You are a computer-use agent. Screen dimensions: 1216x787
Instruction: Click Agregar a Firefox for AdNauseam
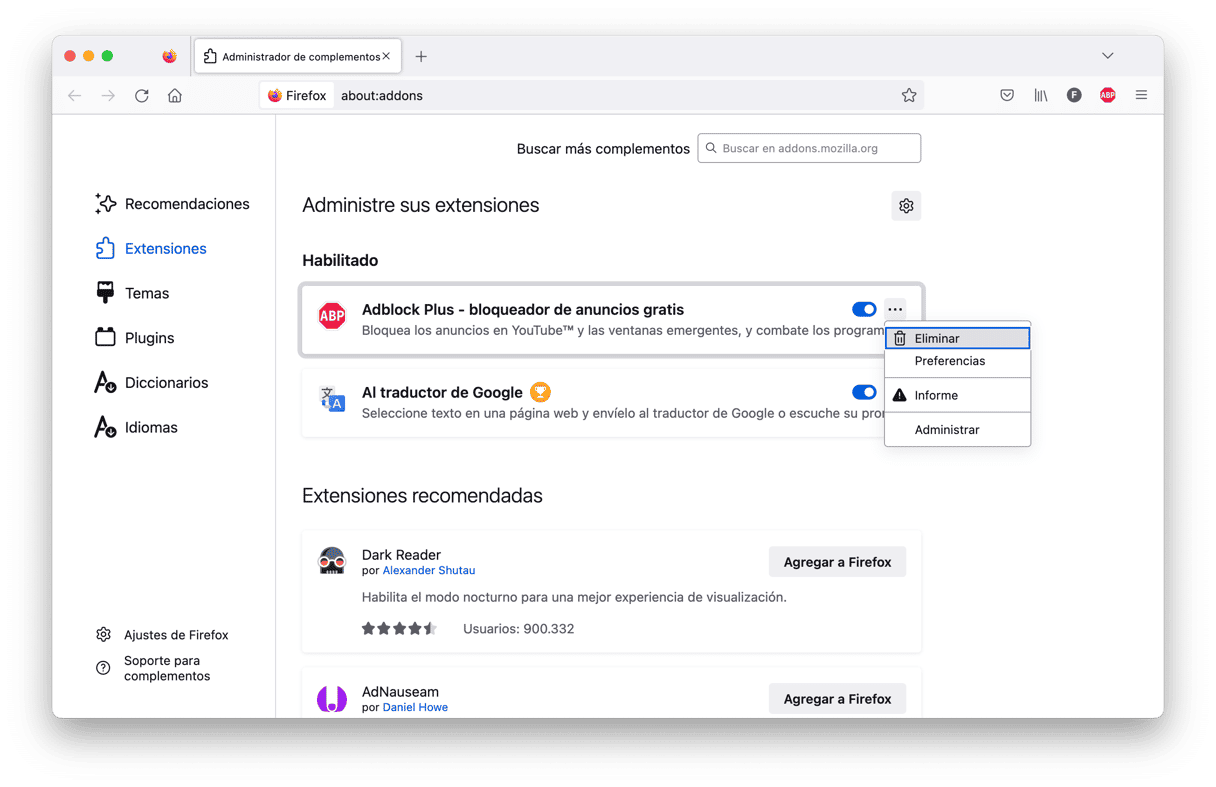(x=837, y=699)
